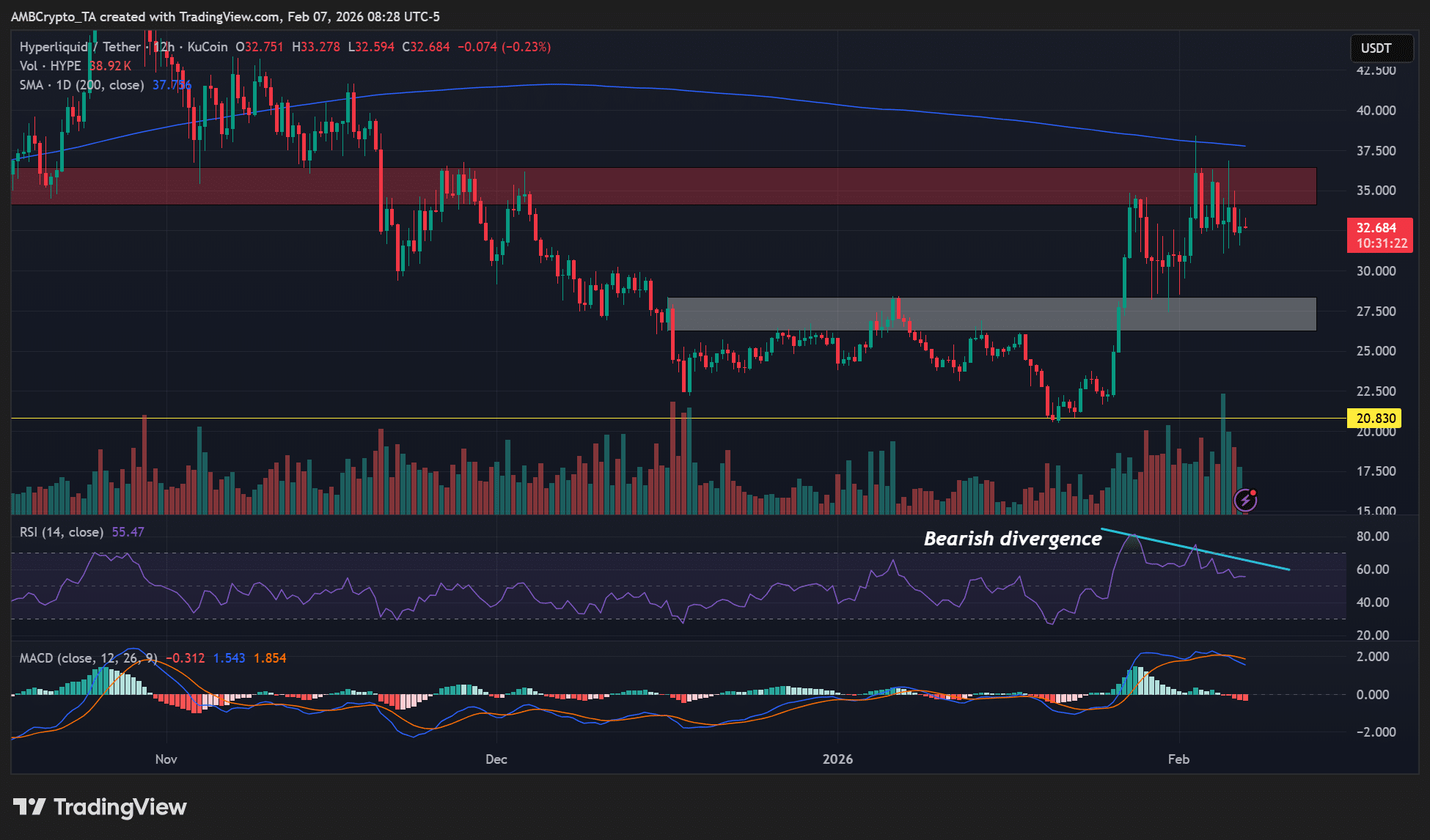Click the TradingView wordmark text
The image size is (1430, 840).
pyautogui.click(x=120, y=807)
